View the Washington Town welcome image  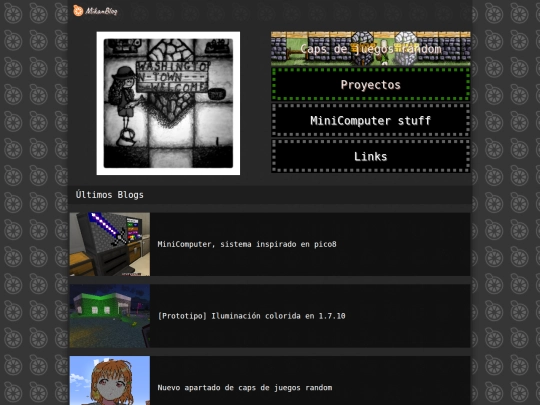(x=168, y=103)
